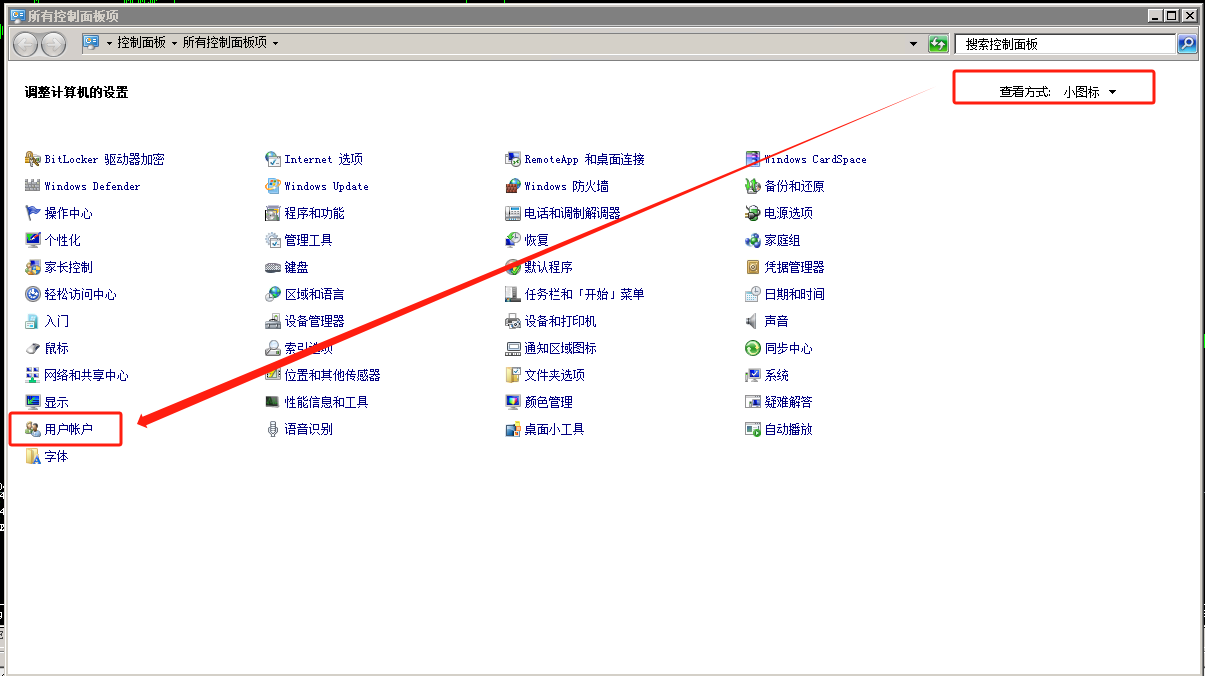Open the 恢复 link

pyautogui.click(x=536, y=240)
